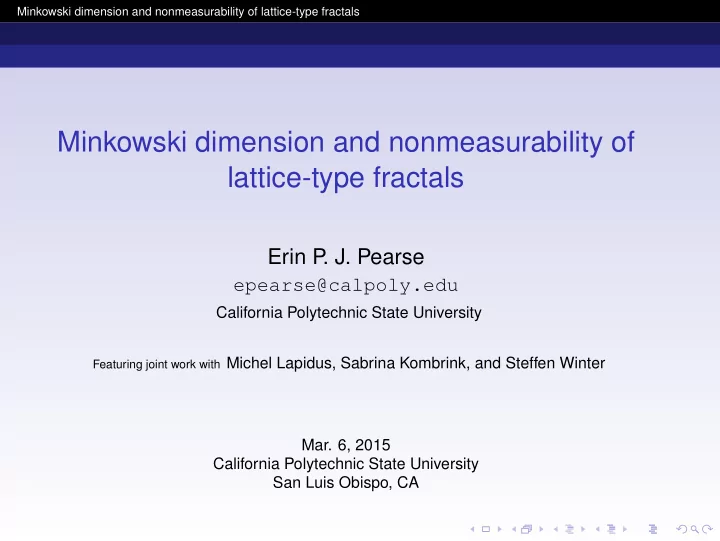The width and height of the screenshot is (720, 541).
Task: Click the stacked frames icon
Action: pos(526,529)
